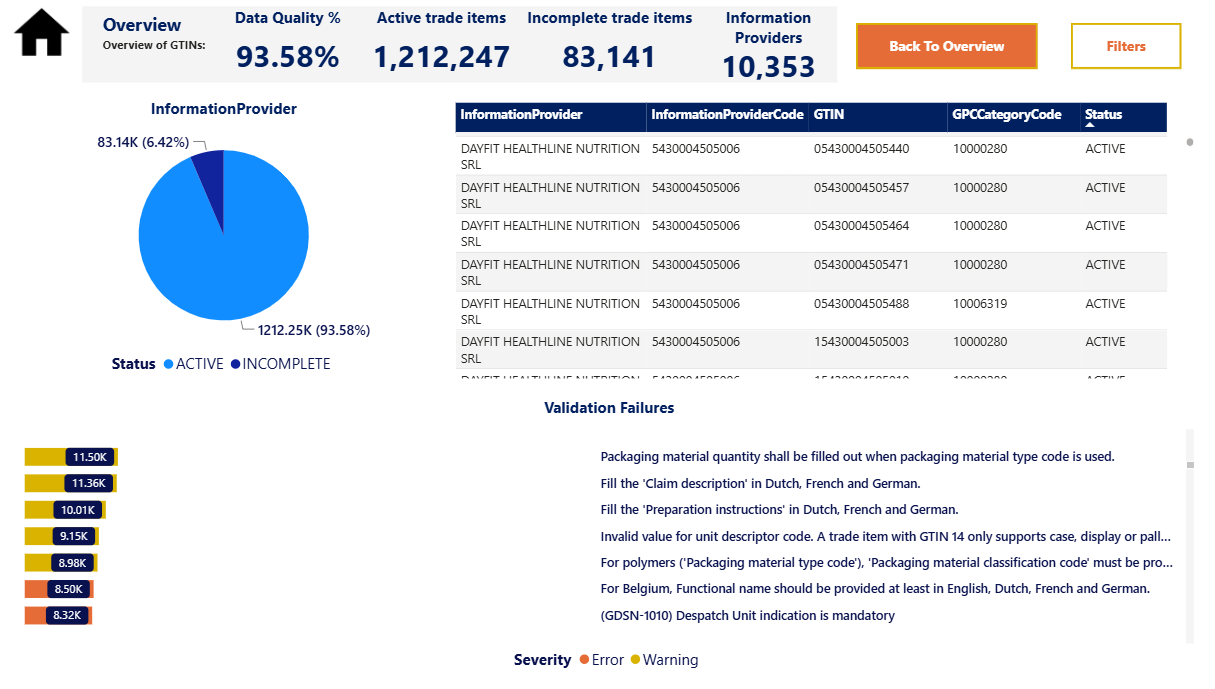The height and width of the screenshot is (689, 1215).
Task: Select the "Fill the 'Claim description'" validation message
Action: 759,484
